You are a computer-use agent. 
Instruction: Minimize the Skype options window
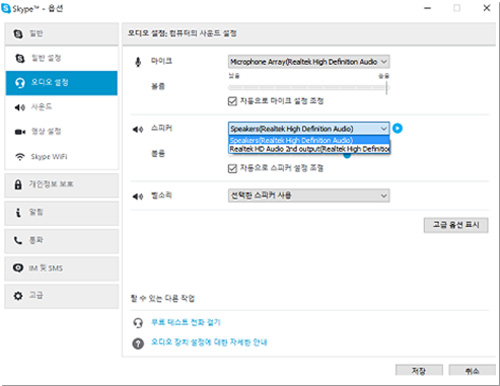click(428, 8)
